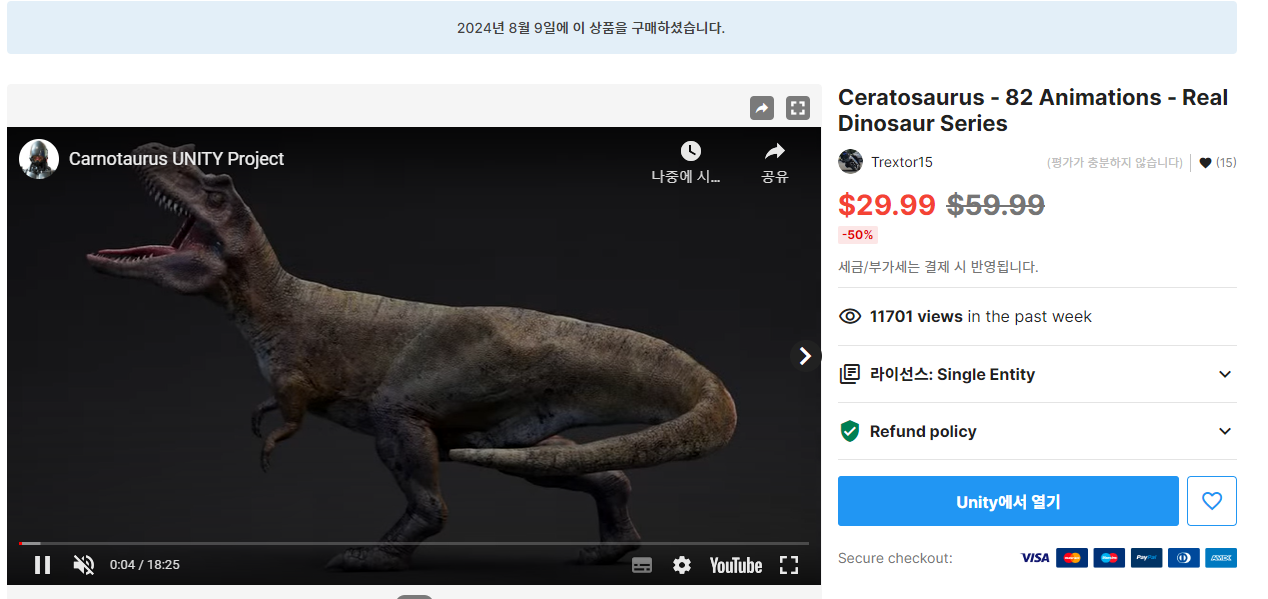Viewport: 1268px width, 599px height.
Task: Click the Diners Club payment icon
Action: pos(1184,558)
